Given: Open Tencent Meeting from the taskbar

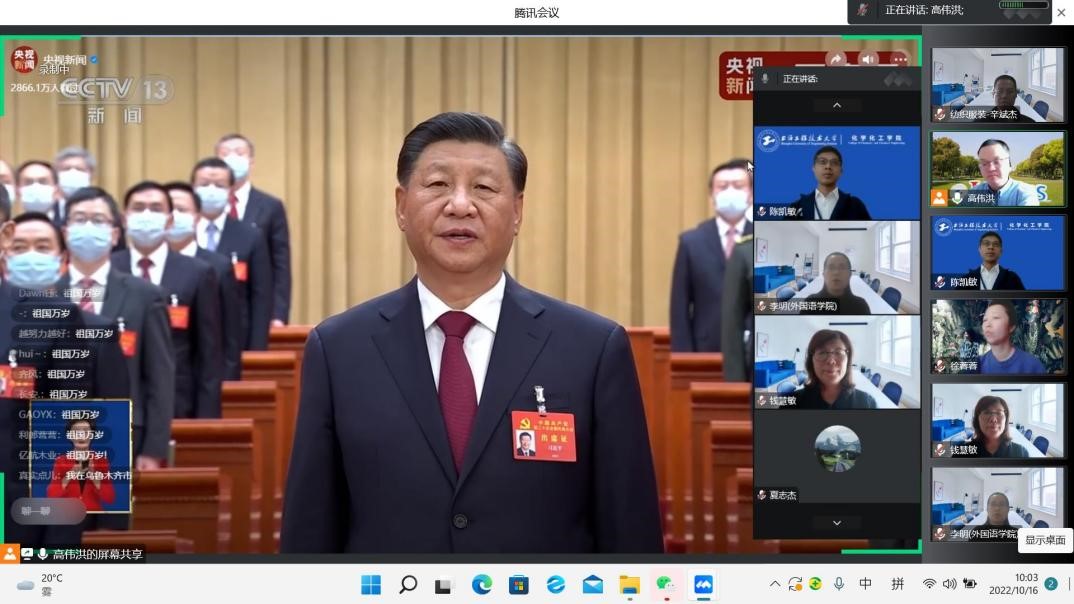Looking at the screenshot, I should coord(703,584).
